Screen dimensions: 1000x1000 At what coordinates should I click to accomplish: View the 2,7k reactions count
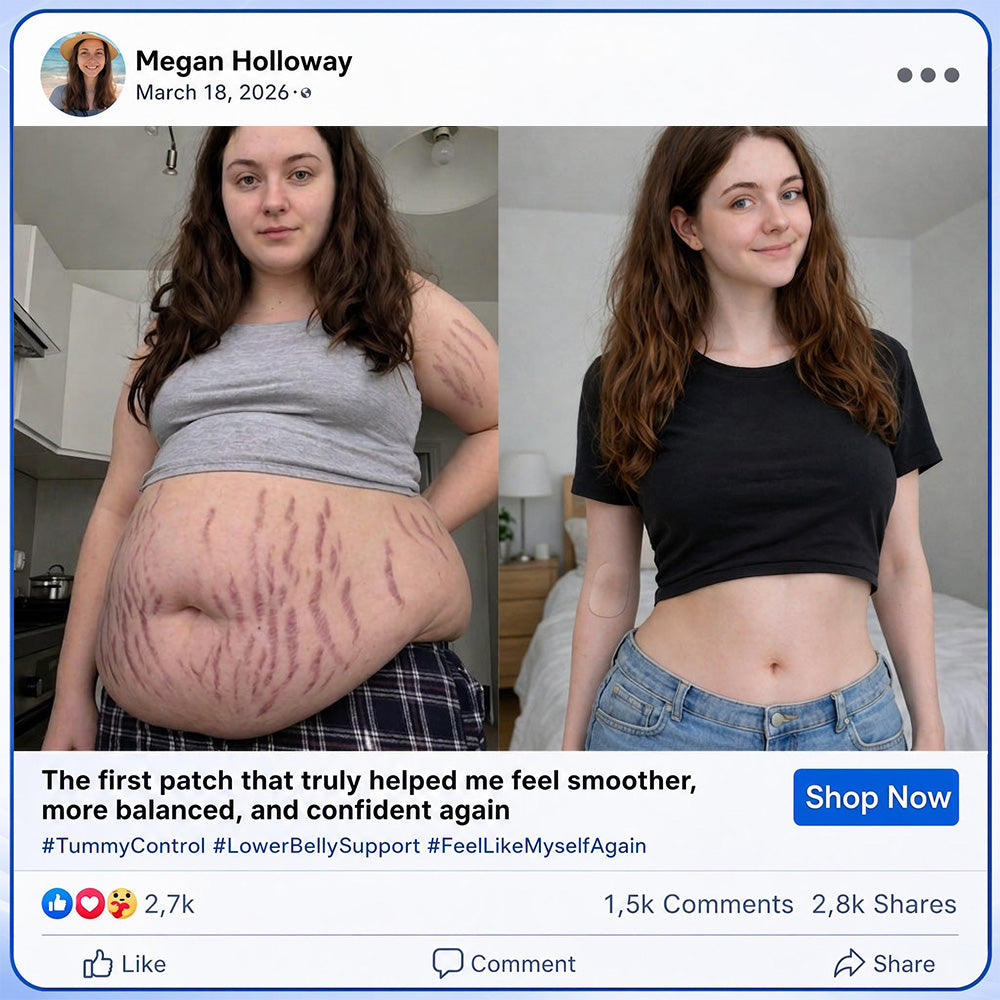coord(169,904)
